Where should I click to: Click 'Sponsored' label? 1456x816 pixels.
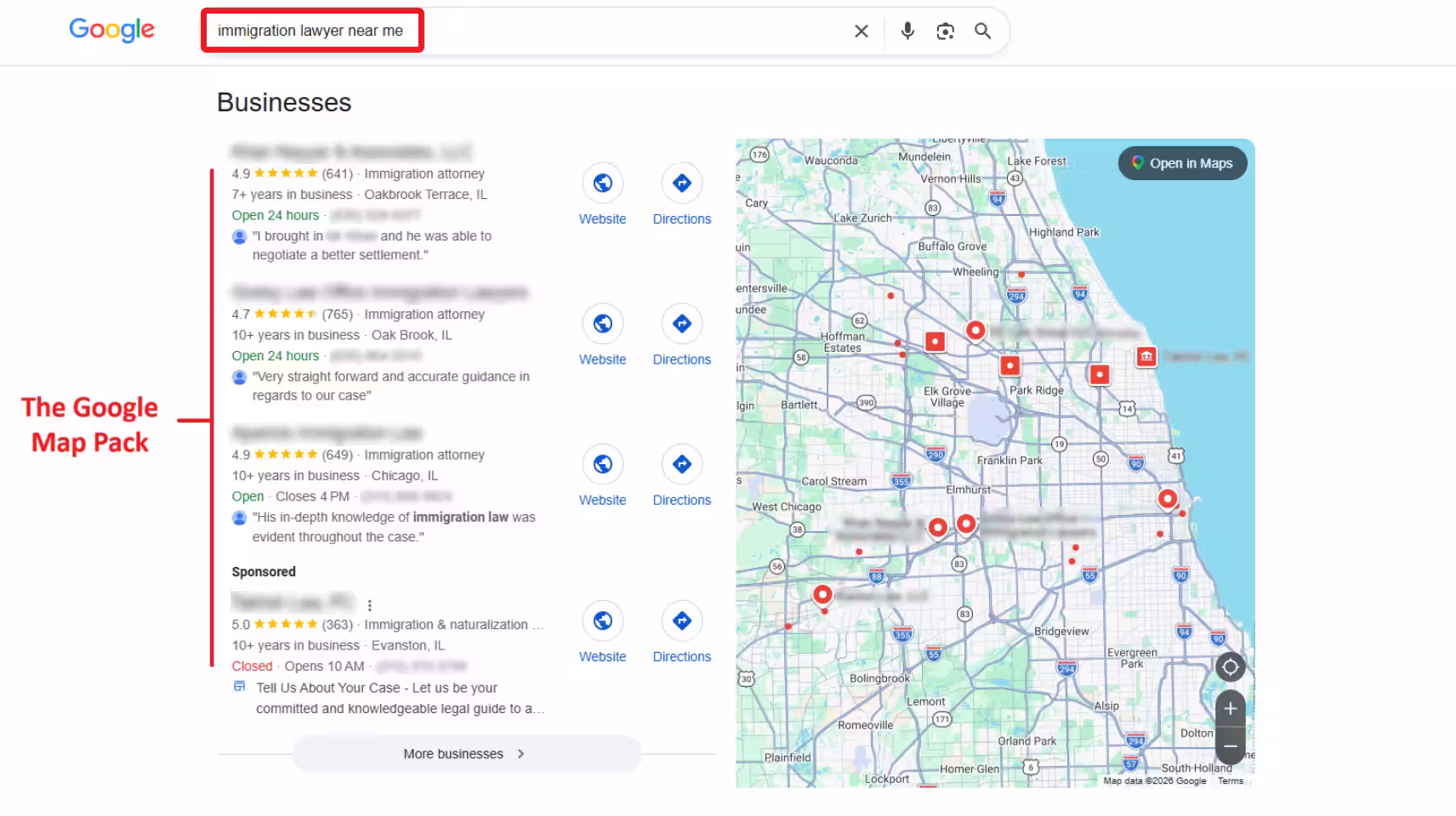(264, 572)
